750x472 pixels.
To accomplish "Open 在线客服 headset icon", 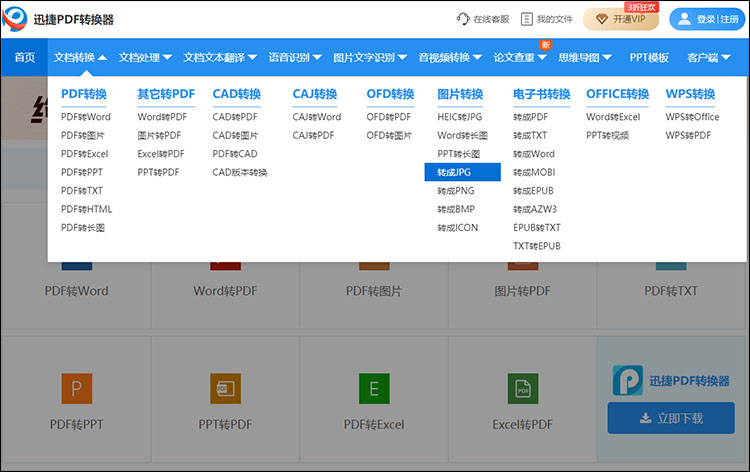I will click(x=463, y=19).
